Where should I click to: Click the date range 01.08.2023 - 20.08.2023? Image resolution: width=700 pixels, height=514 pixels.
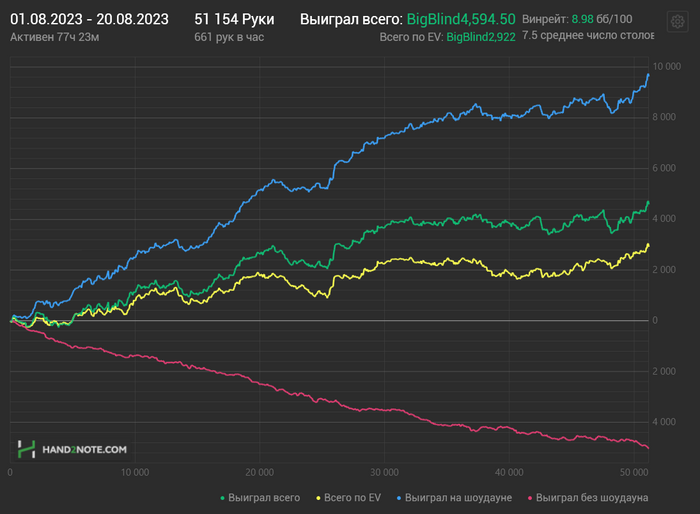tap(89, 19)
